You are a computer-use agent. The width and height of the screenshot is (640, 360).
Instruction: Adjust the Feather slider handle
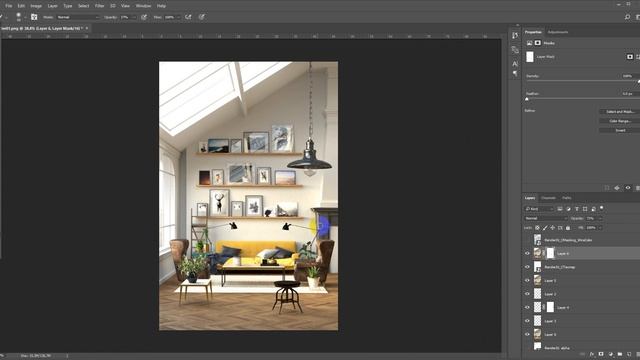[x=527, y=99]
